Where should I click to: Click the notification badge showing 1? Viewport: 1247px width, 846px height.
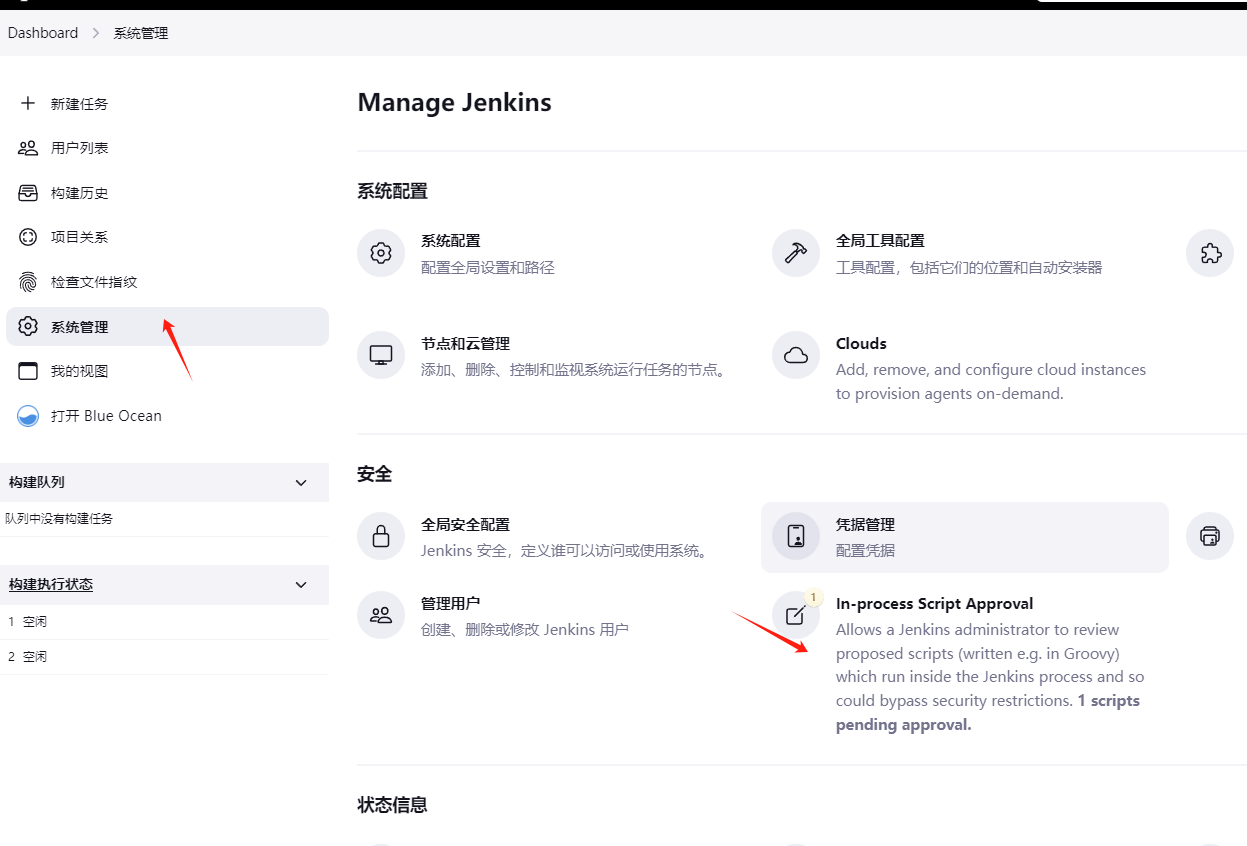click(x=813, y=598)
